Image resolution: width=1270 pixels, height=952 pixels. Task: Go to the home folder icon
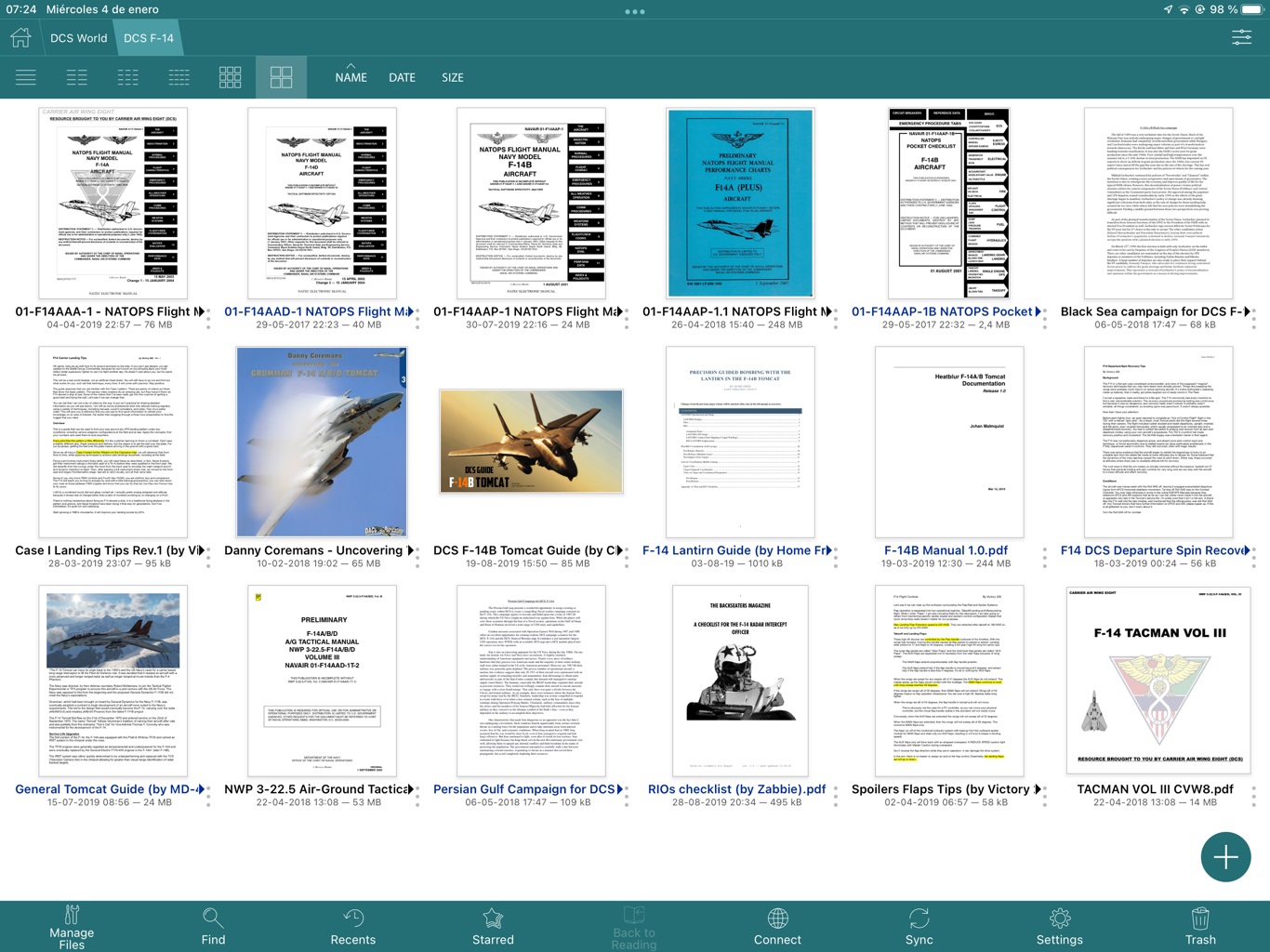[20, 38]
